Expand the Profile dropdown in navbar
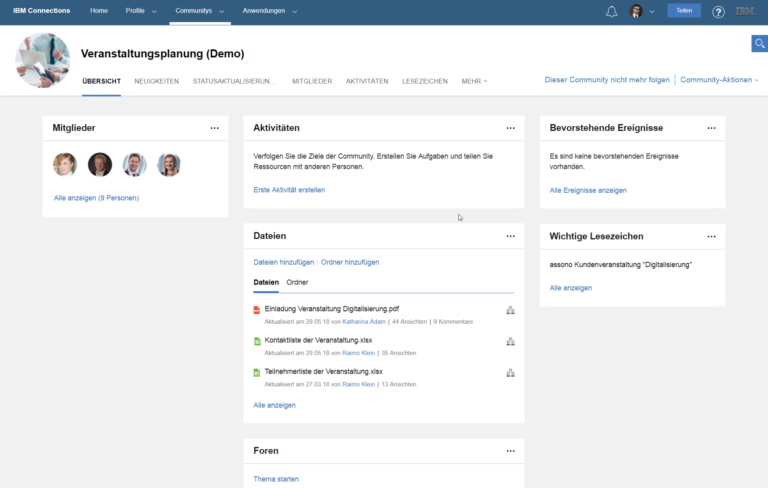This screenshot has height=488, width=768. click(154, 11)
